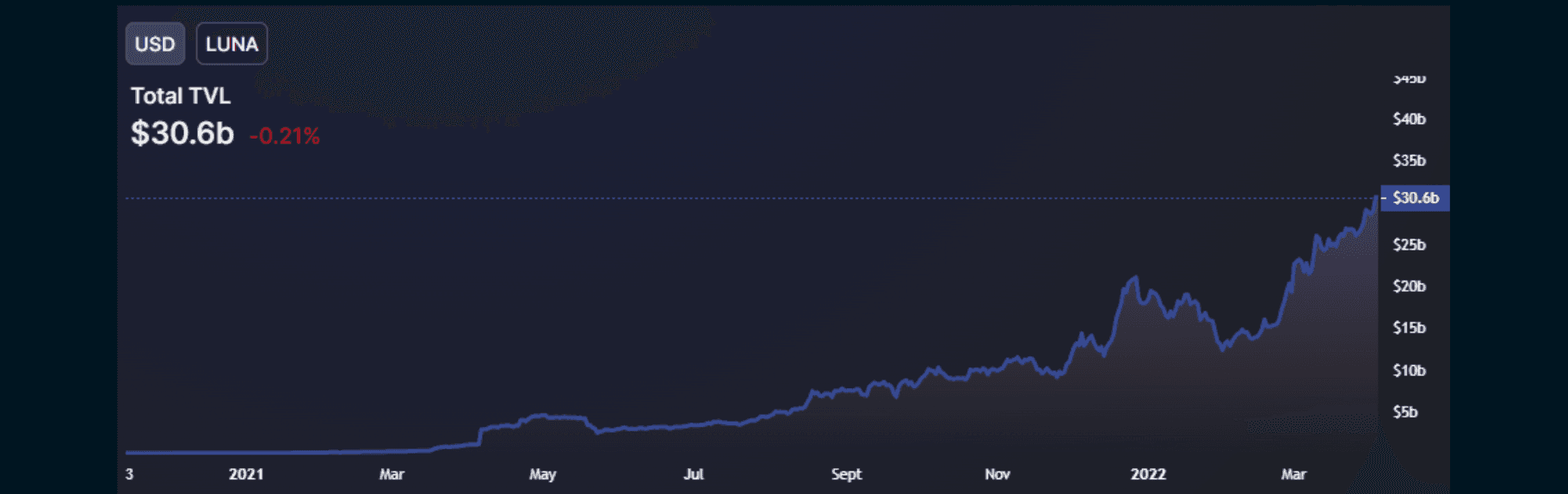The image size is (1568, 494).
Task: Click the $10b y-axis label
Action: click(1409, 370)
